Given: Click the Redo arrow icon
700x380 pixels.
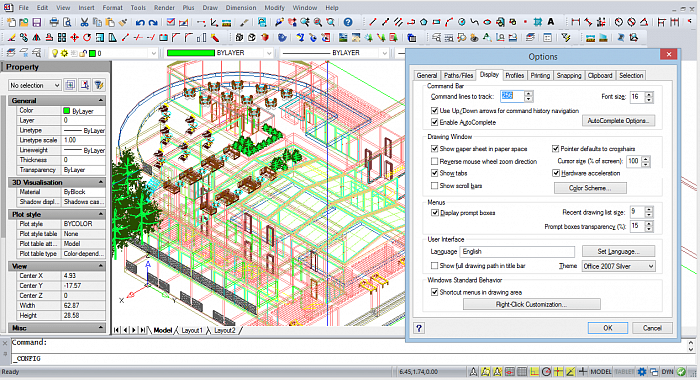Looking at the screenshot, I should 153,22.
